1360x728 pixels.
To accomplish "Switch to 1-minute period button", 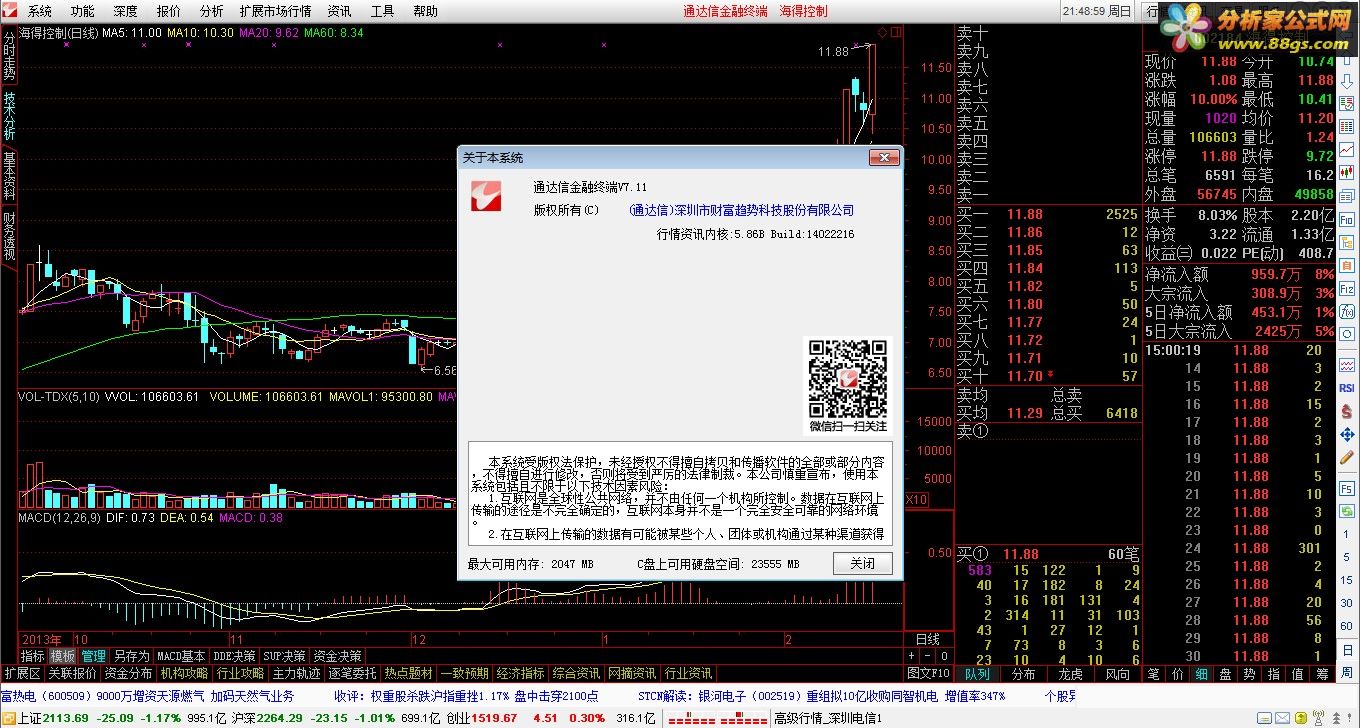I will [1346, 533].
